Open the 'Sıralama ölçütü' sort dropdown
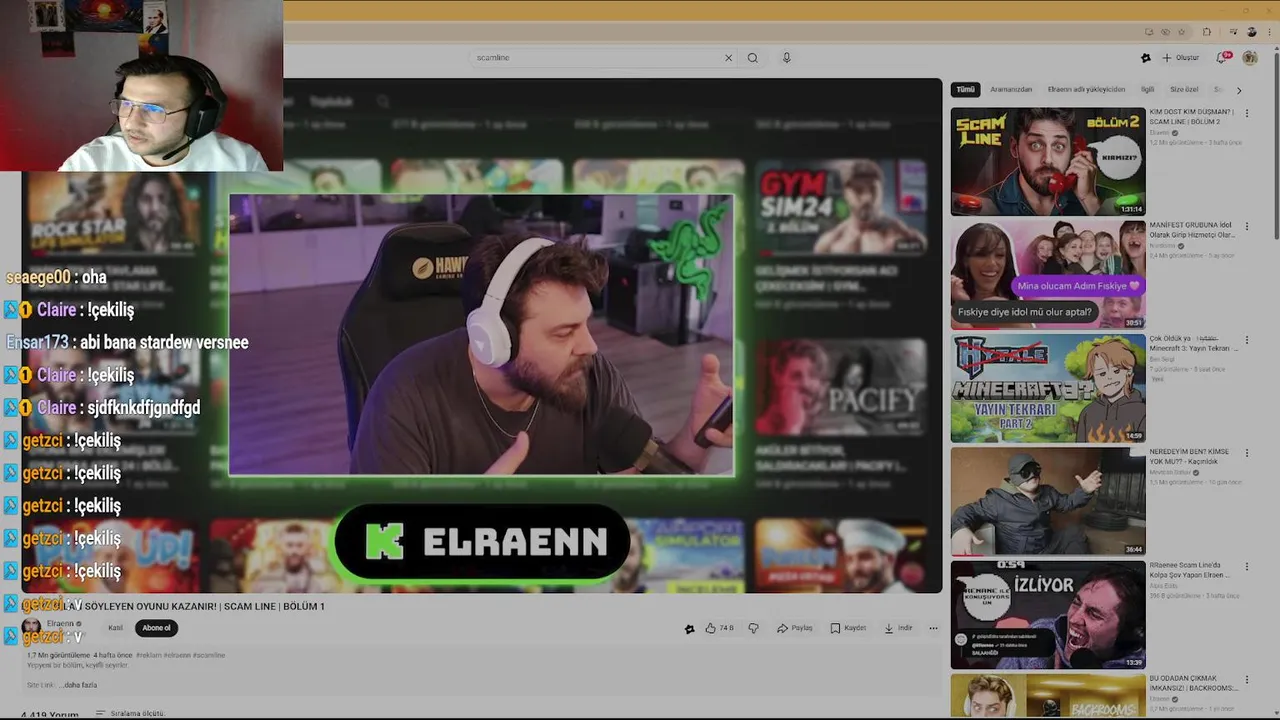Image resolution: width=1280 pixels, height=720 pixels. tap(131, 713)
